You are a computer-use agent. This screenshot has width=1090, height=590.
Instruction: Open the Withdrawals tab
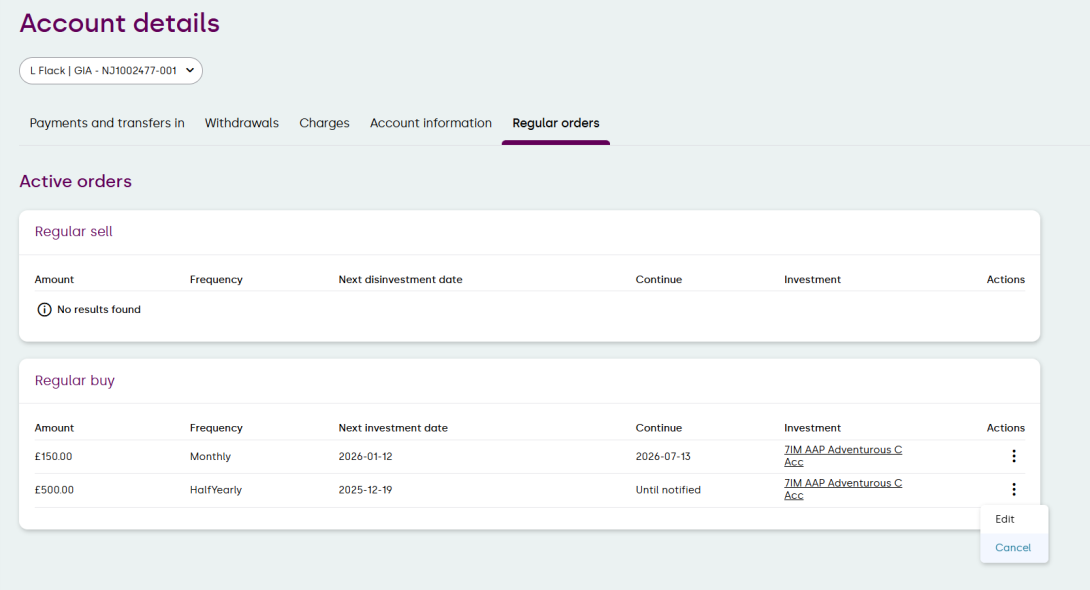click(x=242, y=123)
